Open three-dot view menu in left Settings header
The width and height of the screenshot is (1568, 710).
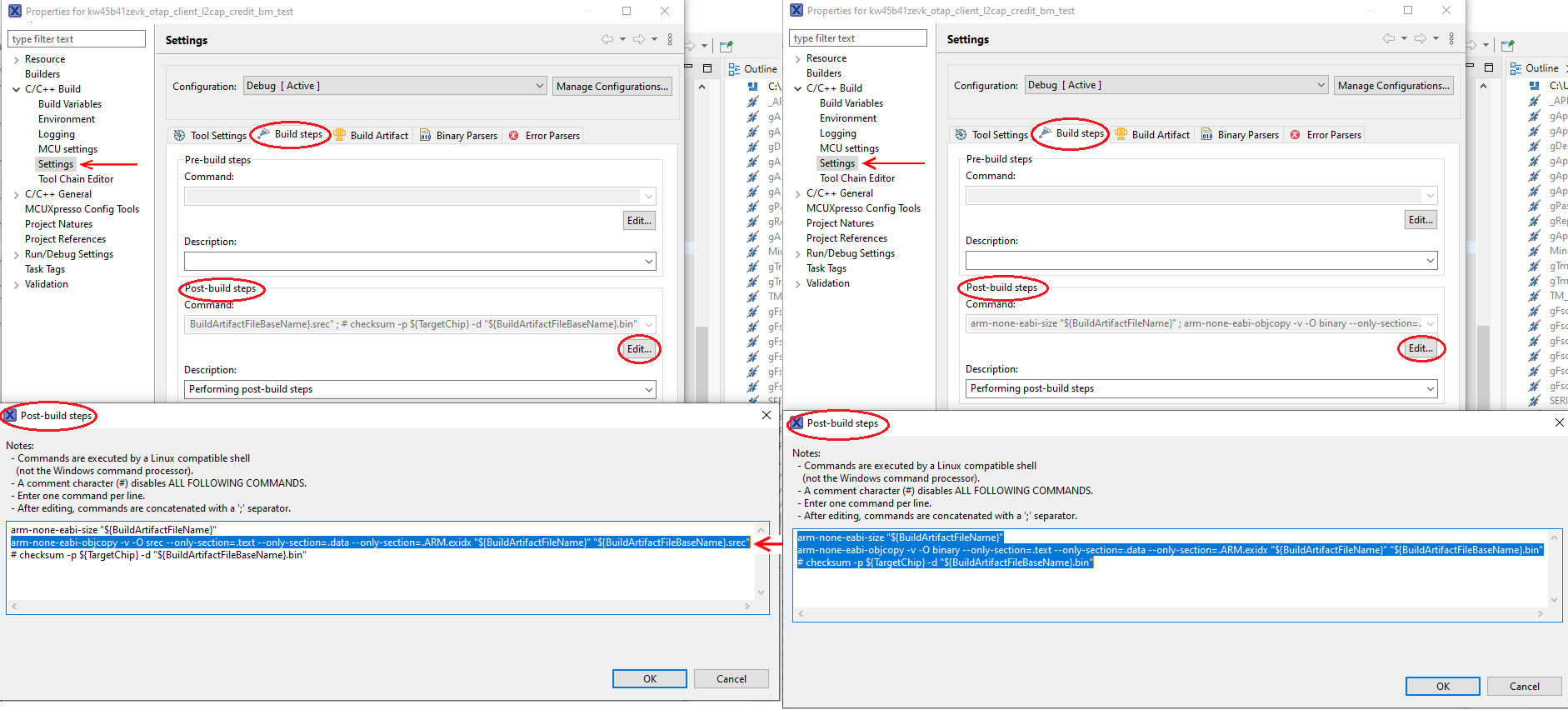click(670, 39)
